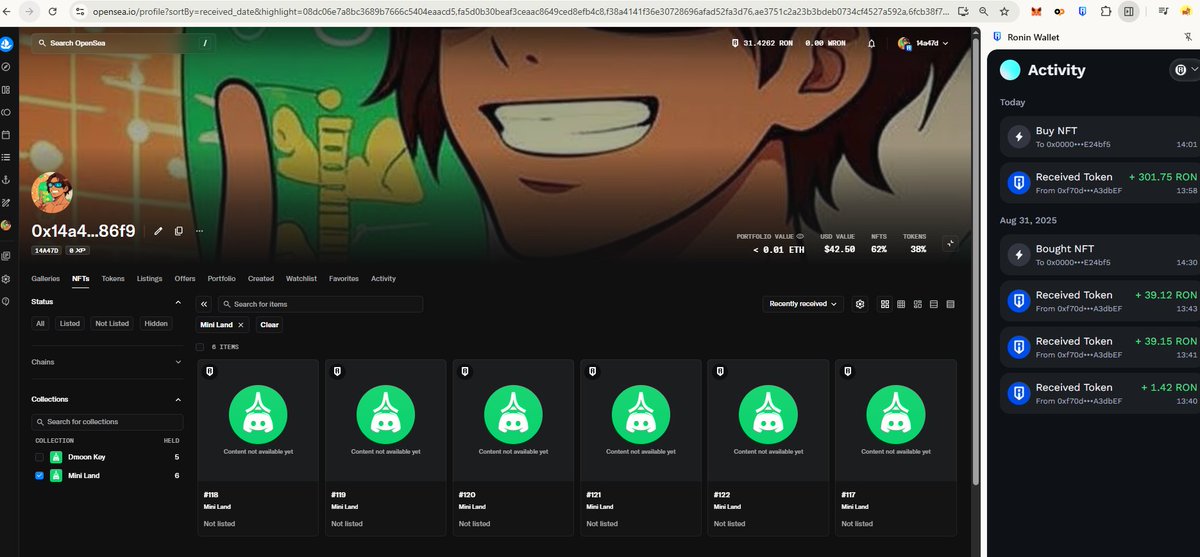Open Mini Land NFT #121 card
The height and width of the screenshot is (557, 1200).
pyautogui.click(x=641, y=448)
